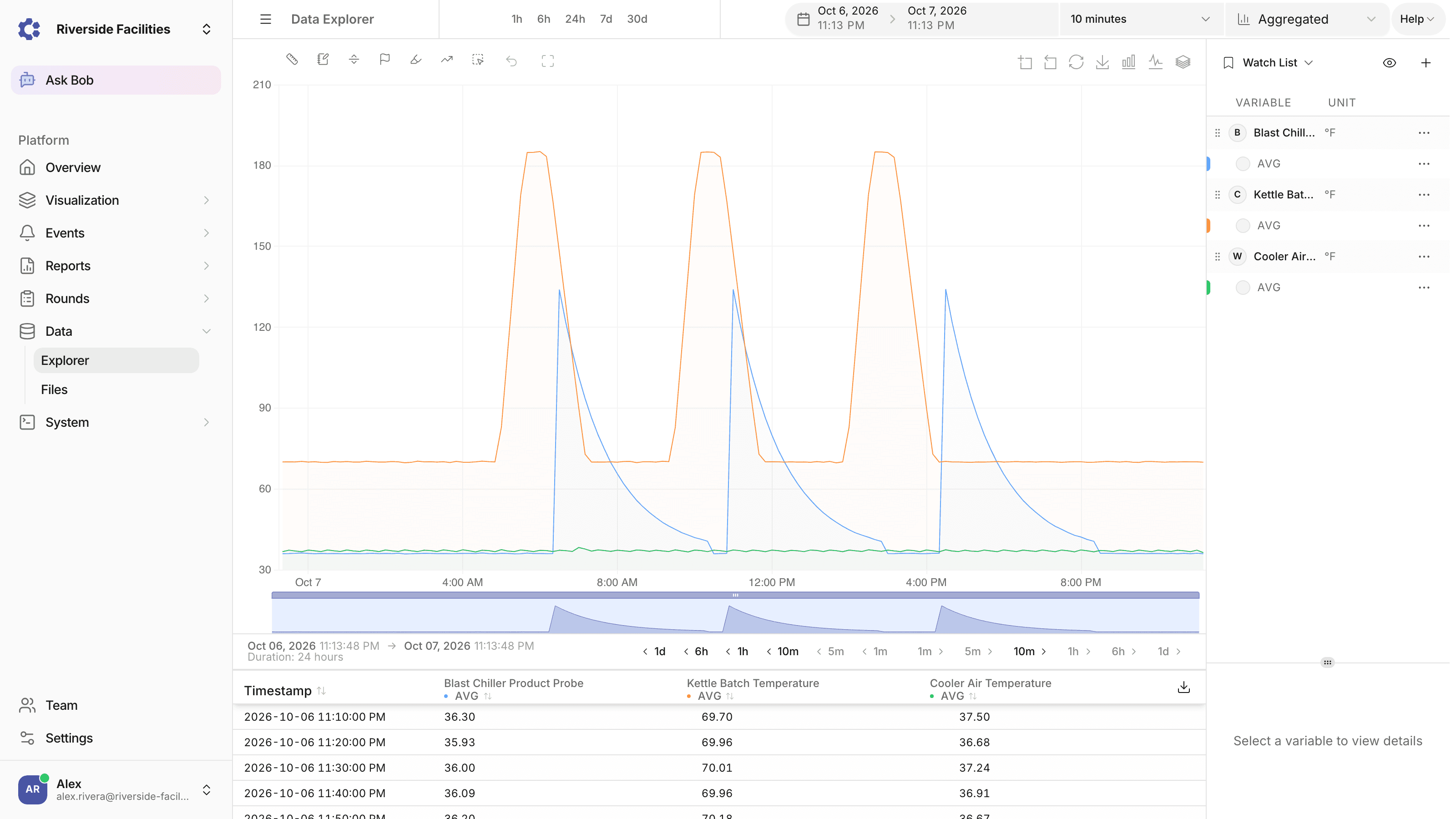Open the Reports section
The image size is (1456, 819).
[x=115, y=266]
